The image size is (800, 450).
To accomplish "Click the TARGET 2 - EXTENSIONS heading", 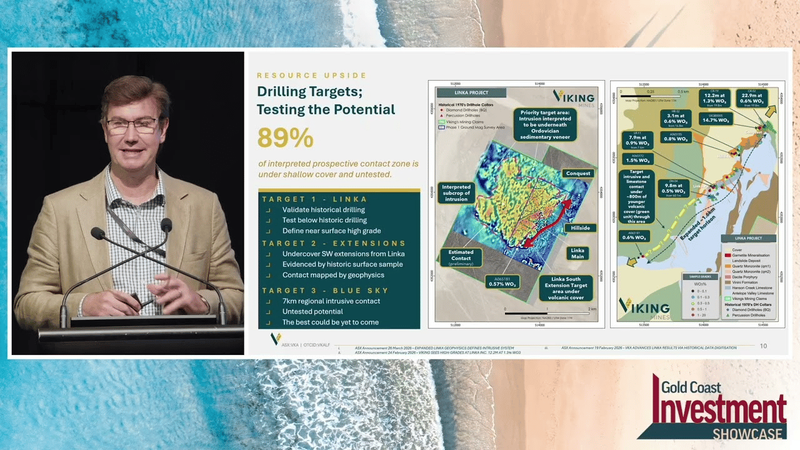I will click(x=334, y=243).
